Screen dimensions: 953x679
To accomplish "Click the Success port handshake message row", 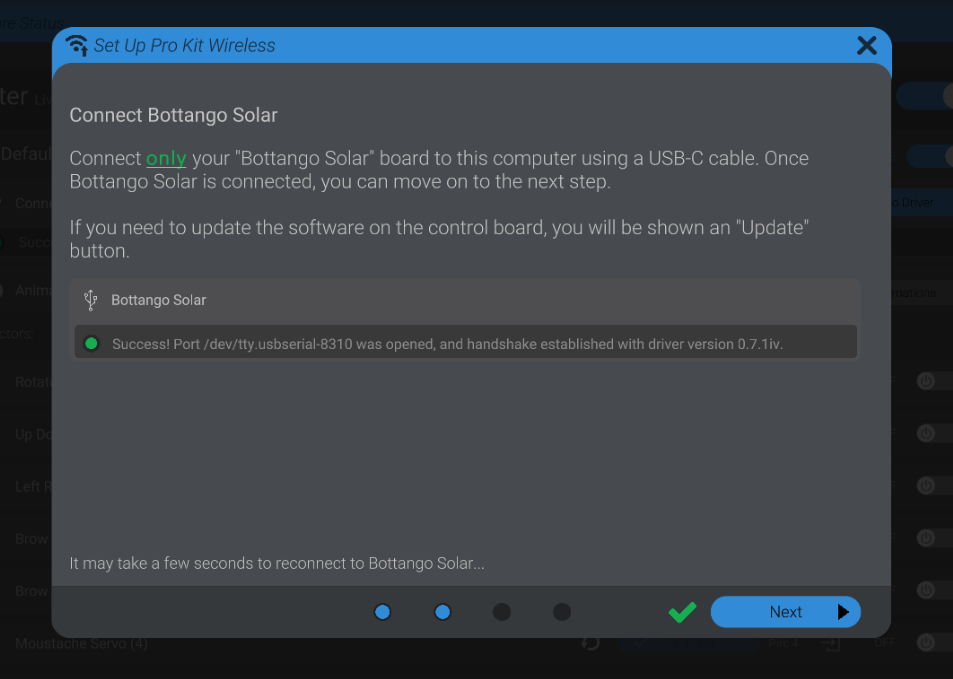I will tap(466, 343).
